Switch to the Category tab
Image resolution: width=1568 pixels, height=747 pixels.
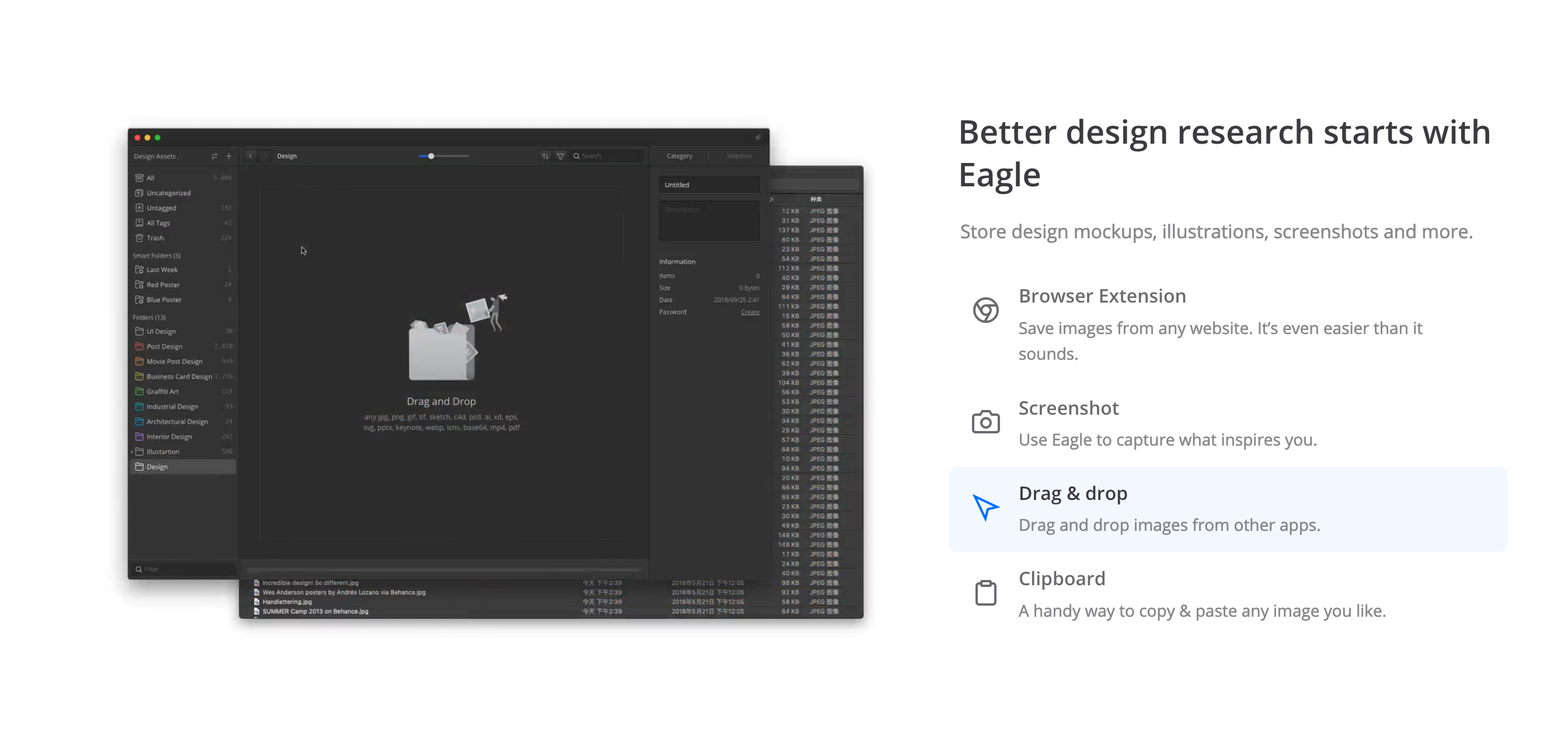pyautogui.click(x=680, y=157)
